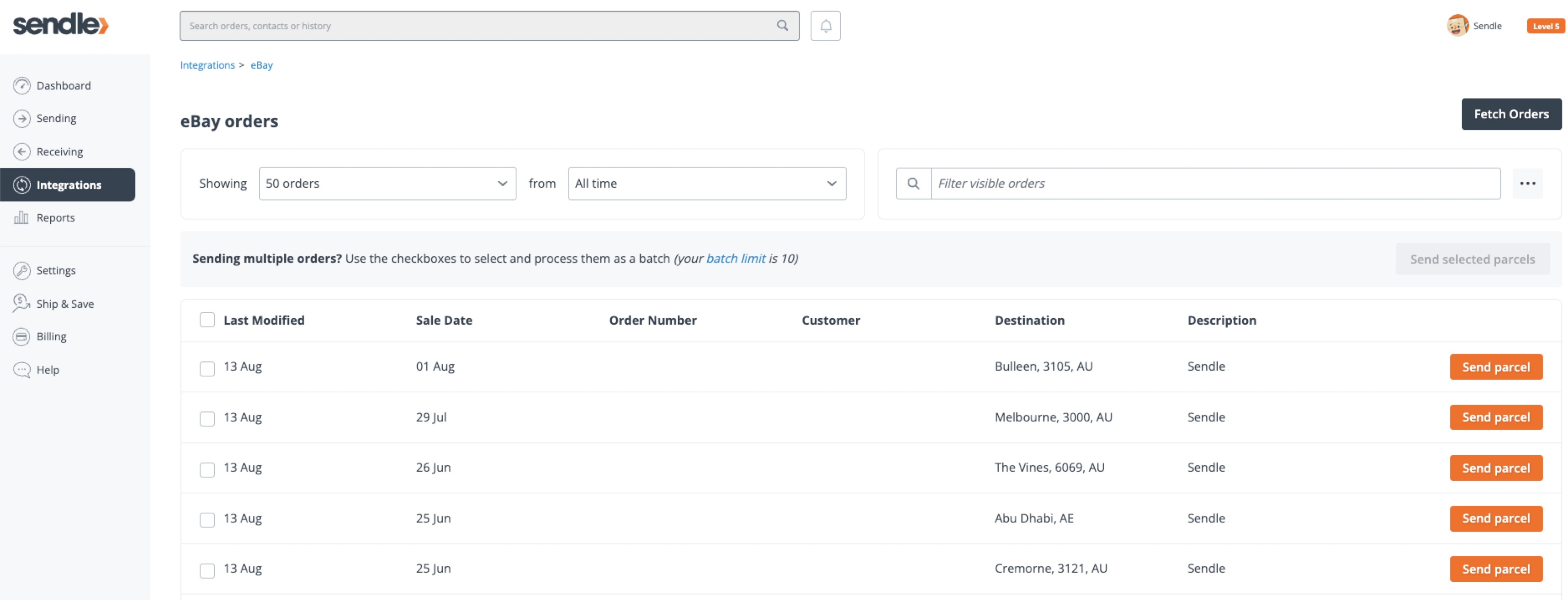Click the Fetch Orders button
This screenshot has width=1568, height=600.
pos(1511,114)
